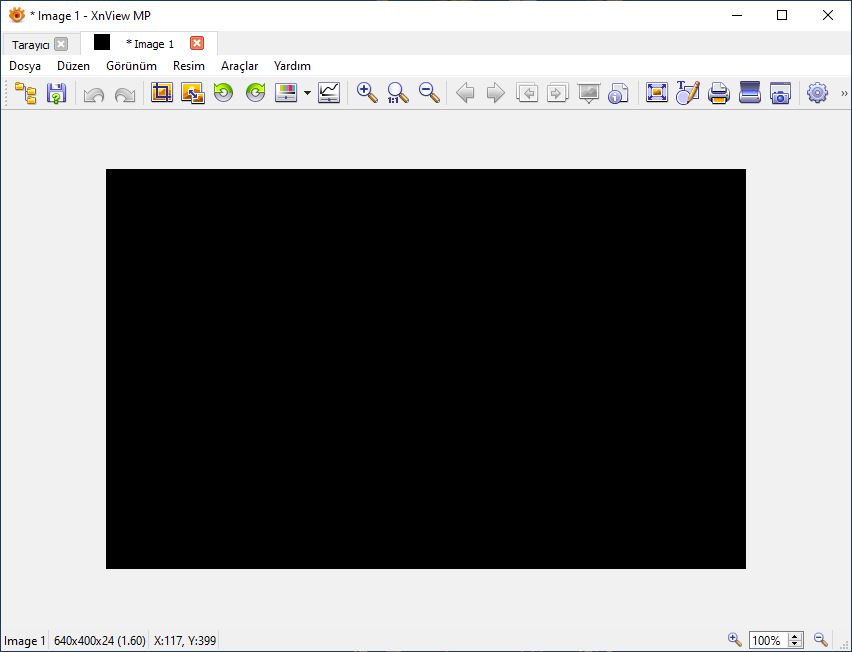Open the Yardım menu
Screen dimensions: 852x652
click(292, 66)
